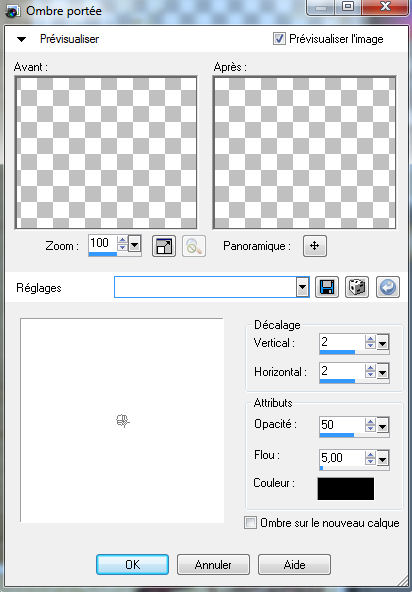
Task: Decrease the Flou value spinner
Action: pos(370,462)
